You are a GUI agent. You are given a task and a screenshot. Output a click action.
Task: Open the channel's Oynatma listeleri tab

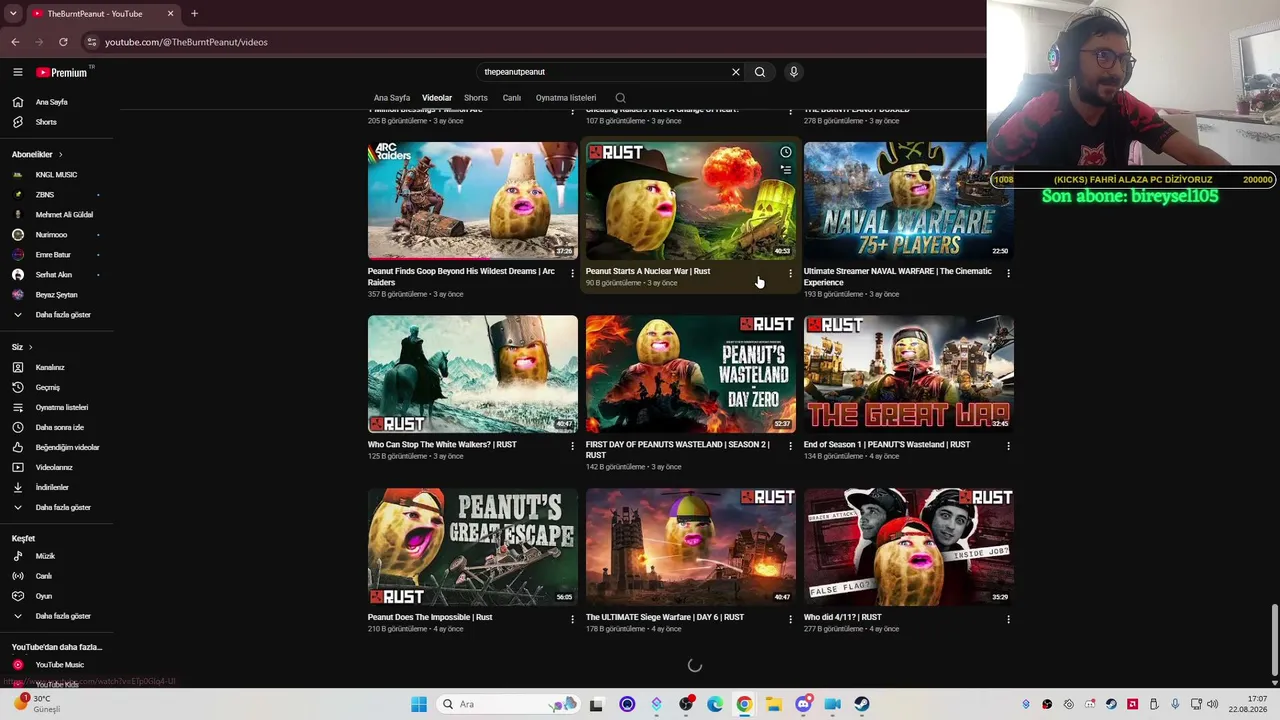[566, 98]
